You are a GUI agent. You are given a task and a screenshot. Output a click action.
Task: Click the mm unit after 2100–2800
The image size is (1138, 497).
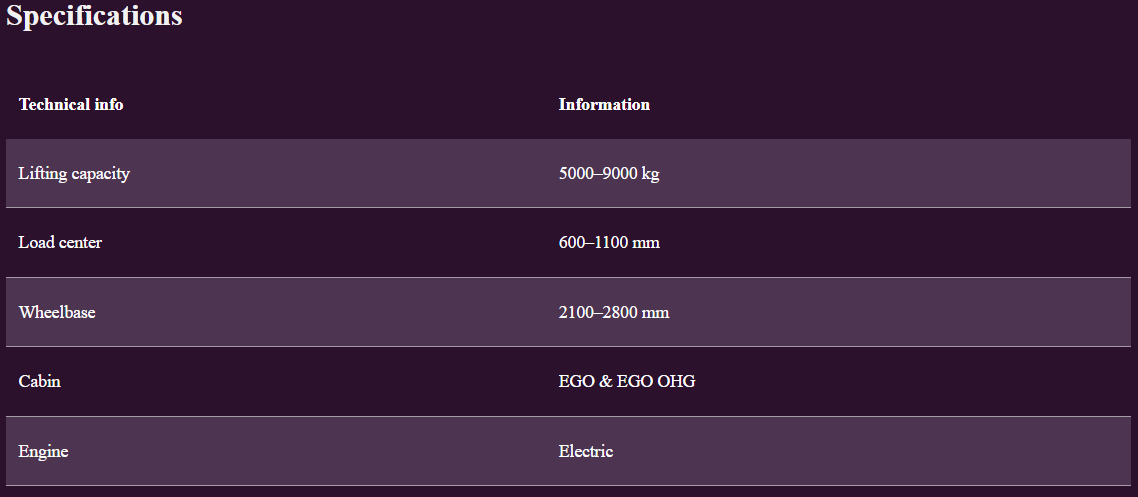(x=655, y=313)
